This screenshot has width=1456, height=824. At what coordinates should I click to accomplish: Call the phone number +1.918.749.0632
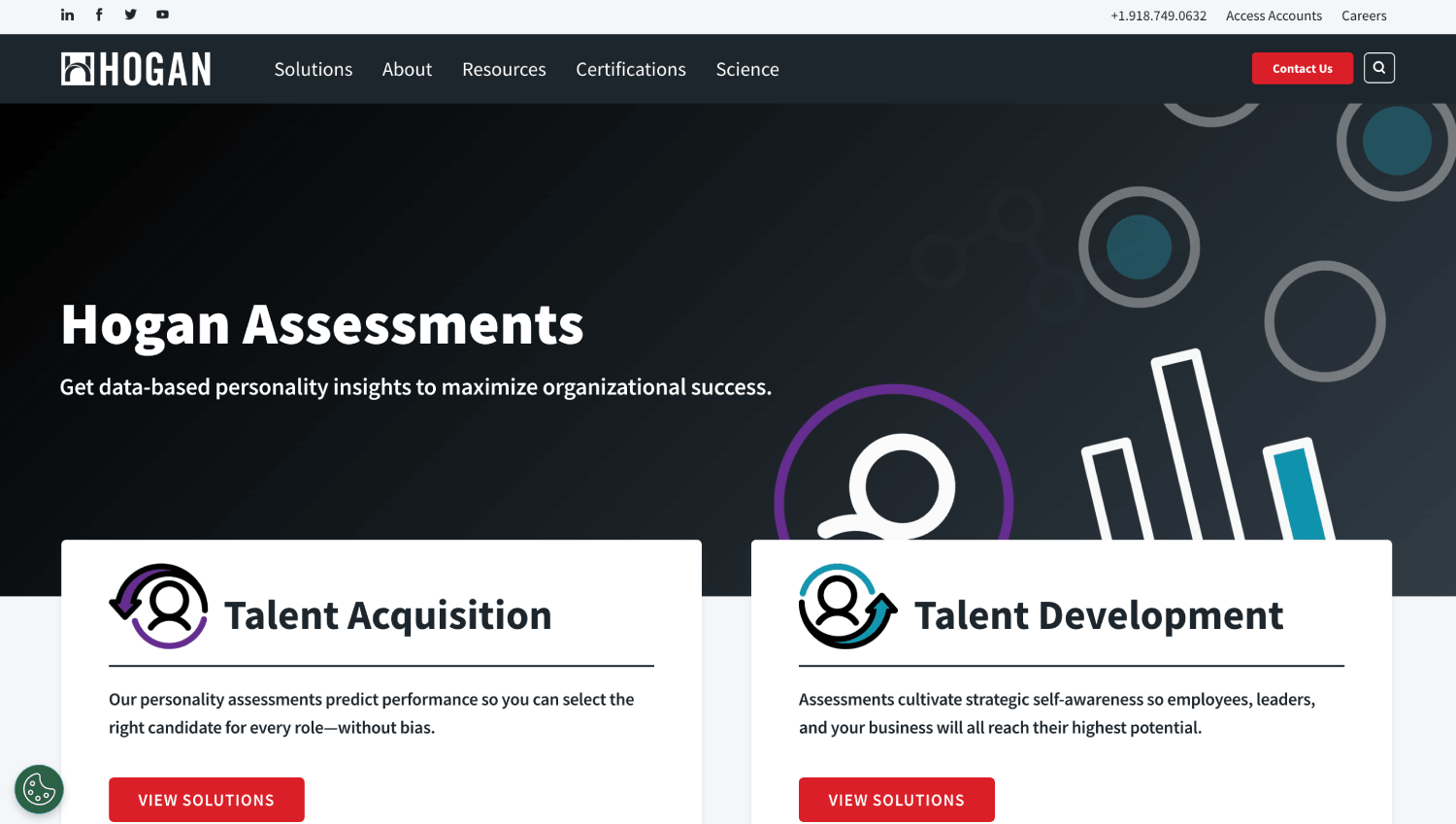coord(1159,16)
